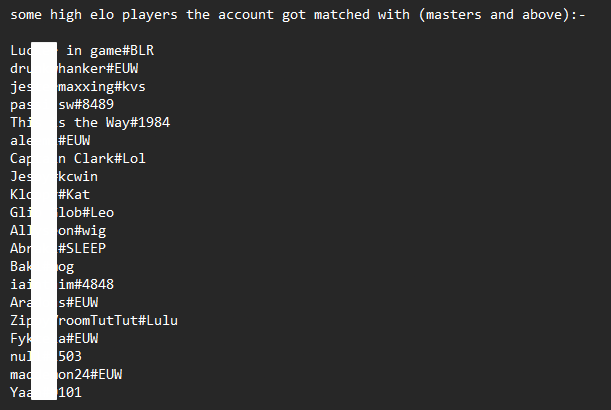Click the sixth entry ending #EUW

coord(50,140)
